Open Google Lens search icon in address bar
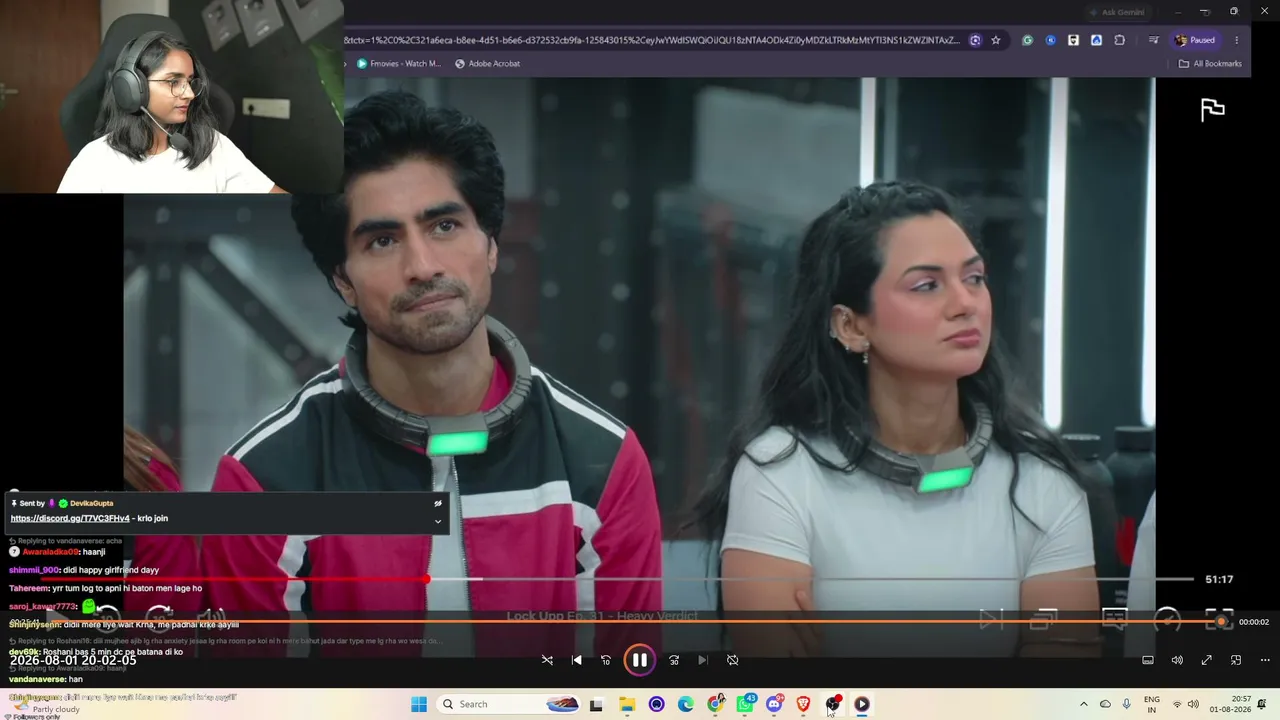This screenshot has height=720, width=1280. (x=975, y=40)
